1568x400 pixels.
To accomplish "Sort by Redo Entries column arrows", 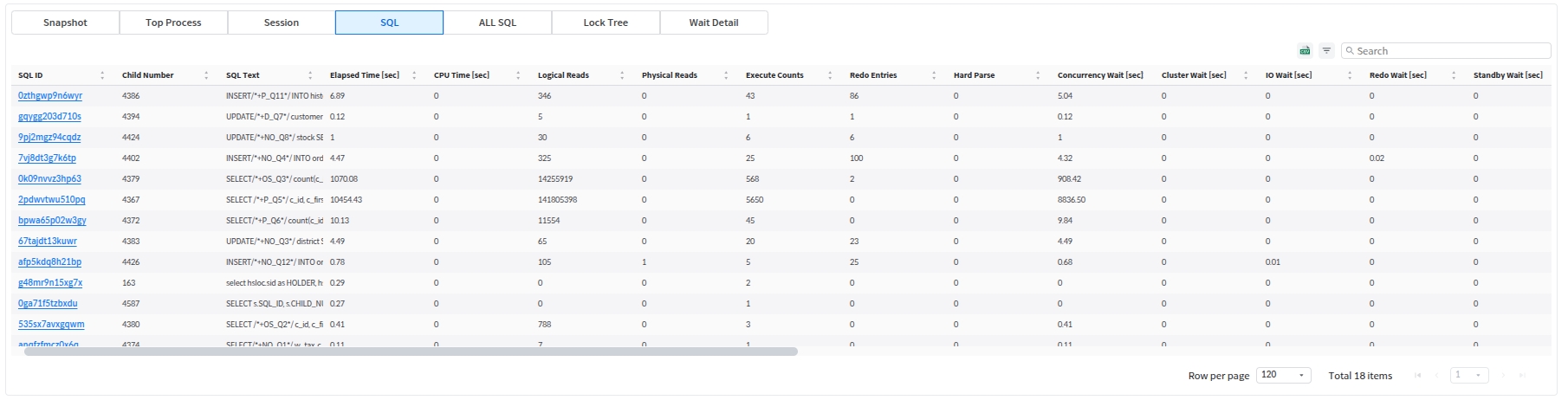I will pos(934,75).
